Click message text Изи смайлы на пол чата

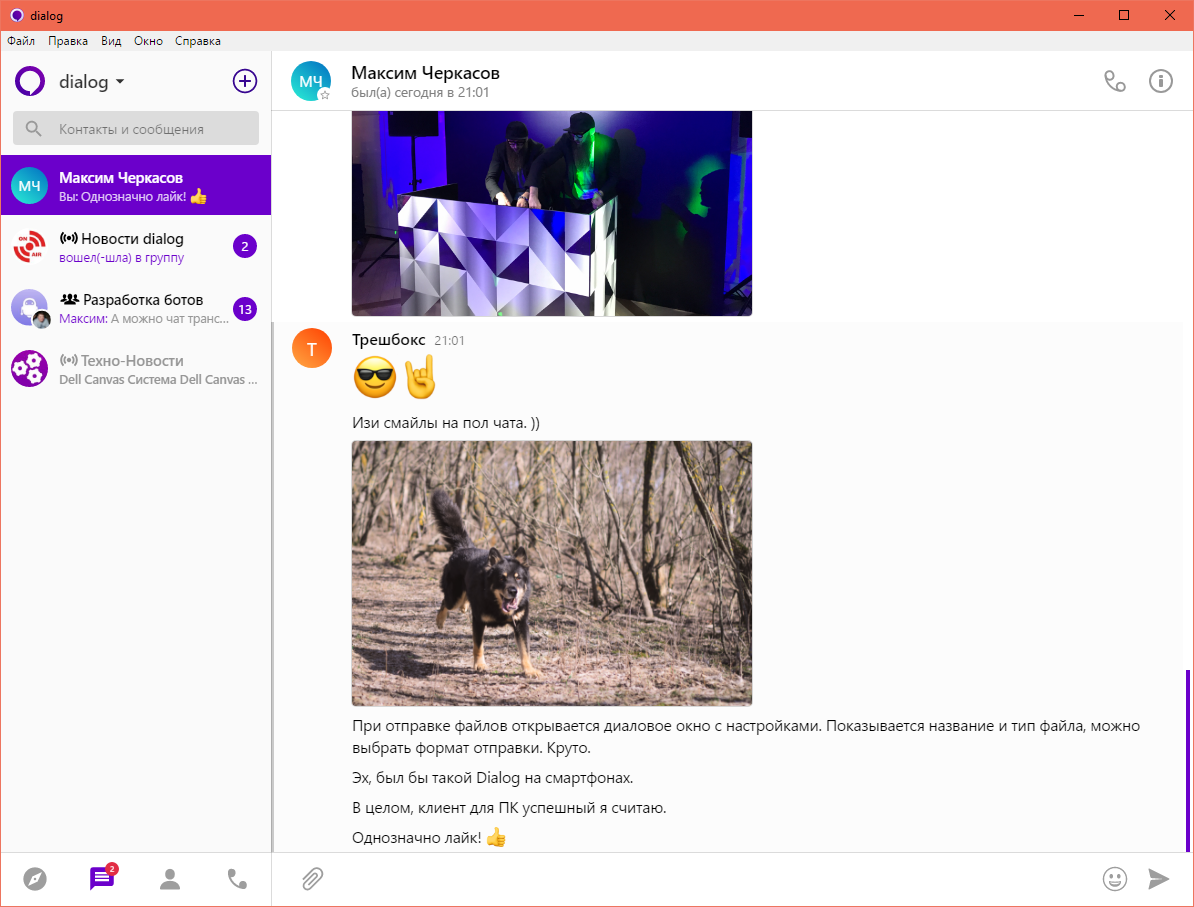[445, 423]
